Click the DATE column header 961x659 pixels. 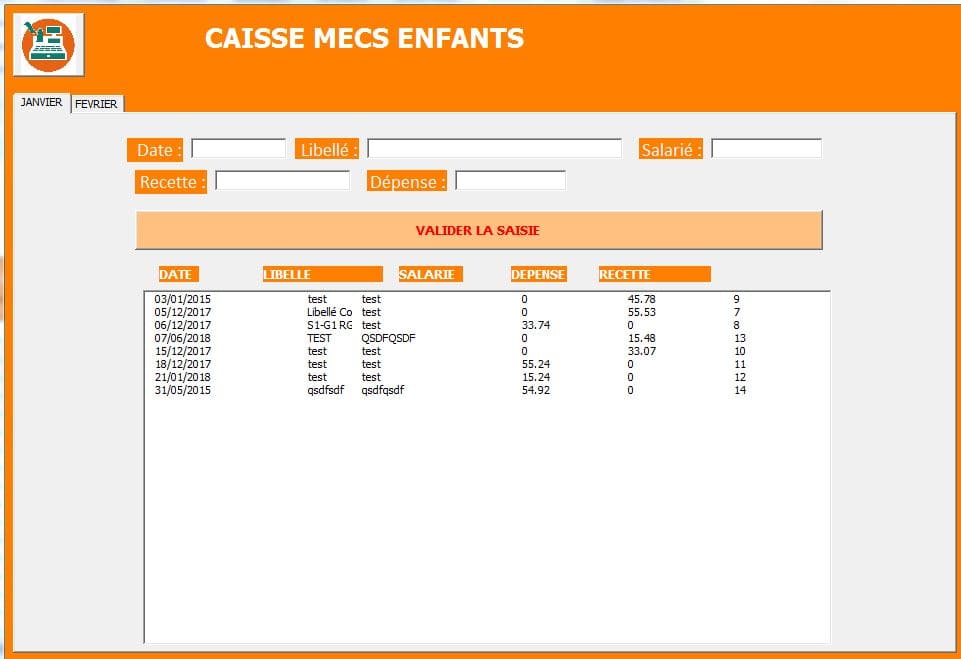point(178,274)
